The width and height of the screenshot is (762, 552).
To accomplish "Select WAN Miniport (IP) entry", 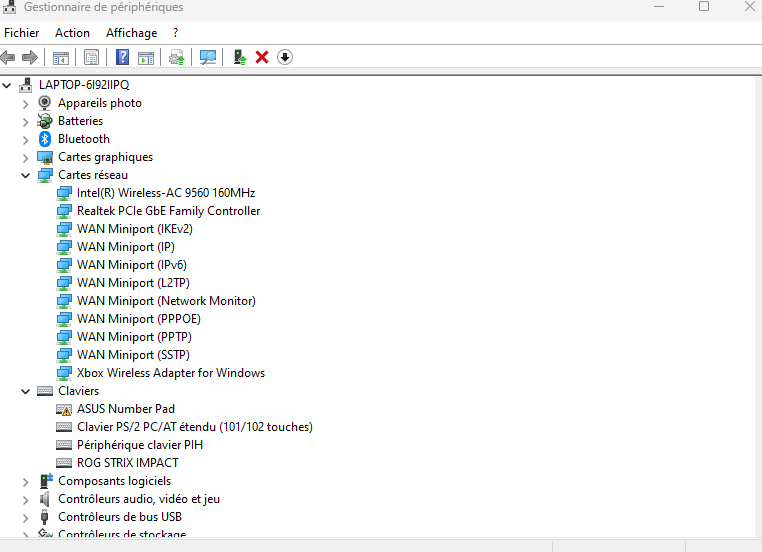I will pyautogui.click(x=125, y=247).
